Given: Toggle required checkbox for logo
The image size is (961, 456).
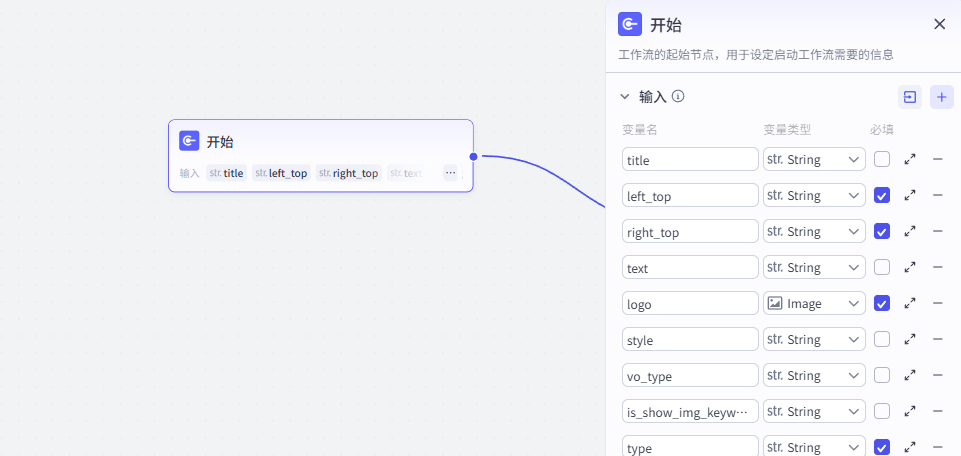Looking at the screenshot, I should click(881, 303).
